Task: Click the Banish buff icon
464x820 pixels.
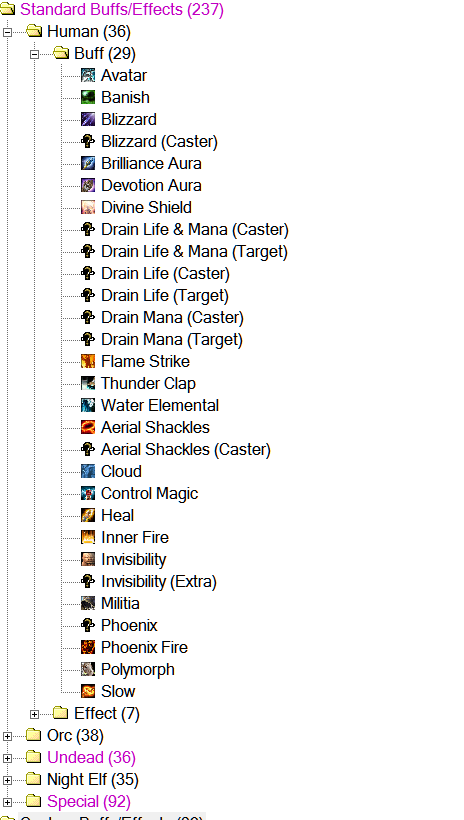Action: point(88,97)
